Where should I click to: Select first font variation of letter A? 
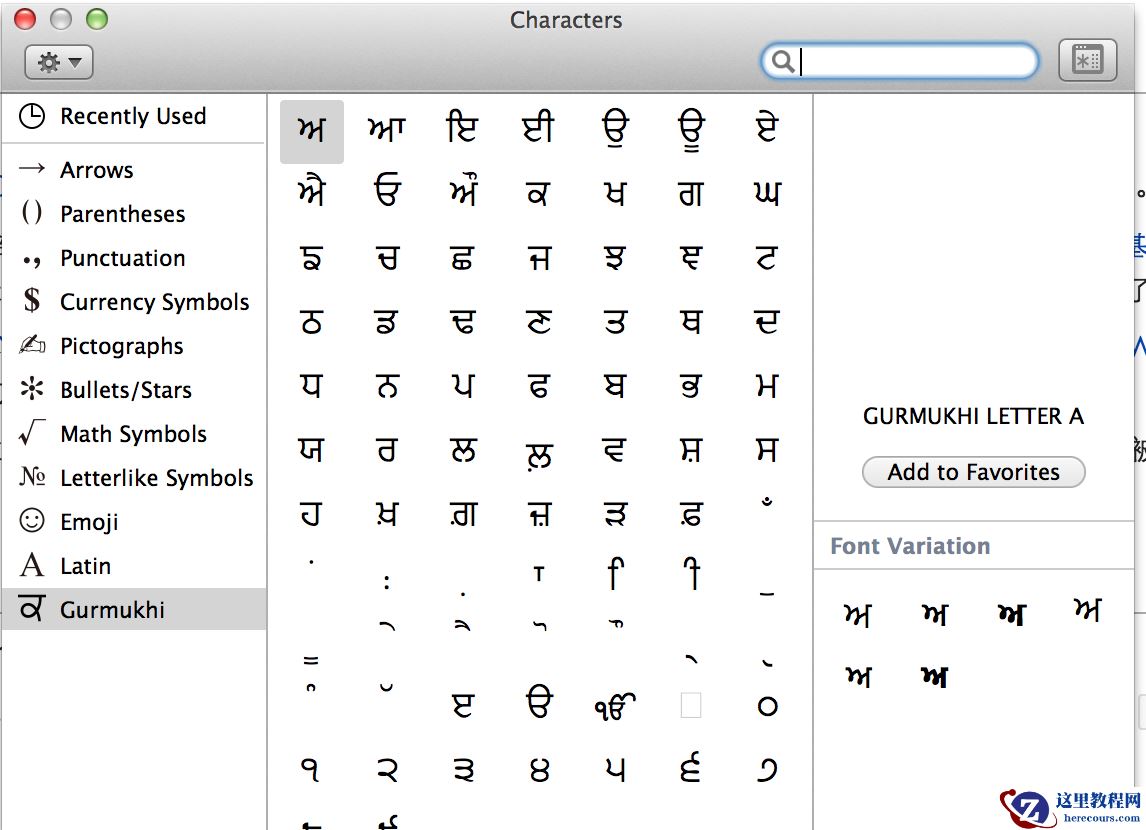pyautogui.click(x=857, y=614)
